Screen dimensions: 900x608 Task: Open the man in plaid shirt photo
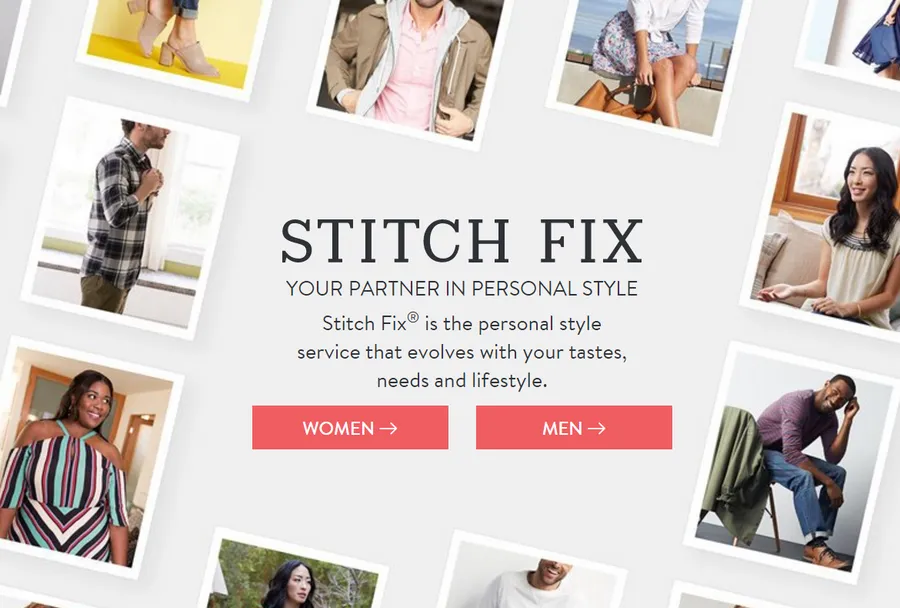click(130, 218)
